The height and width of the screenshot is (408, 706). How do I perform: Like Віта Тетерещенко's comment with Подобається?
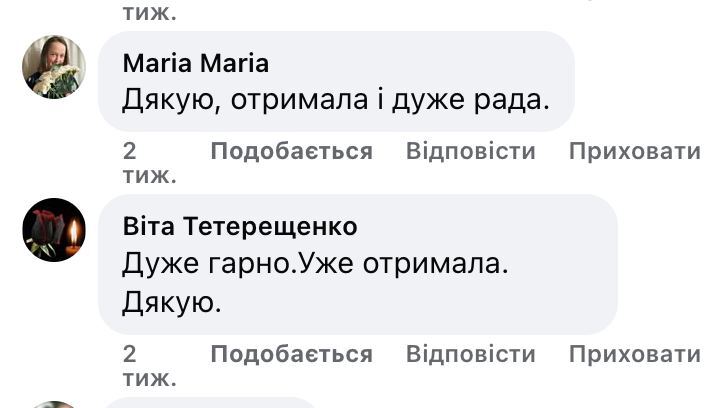tap(291, 355)
